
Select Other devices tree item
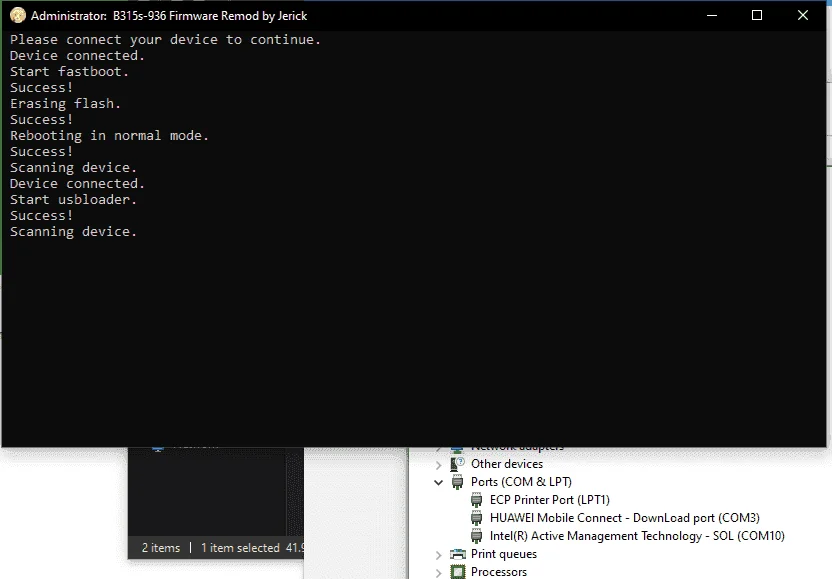point(507,464)
